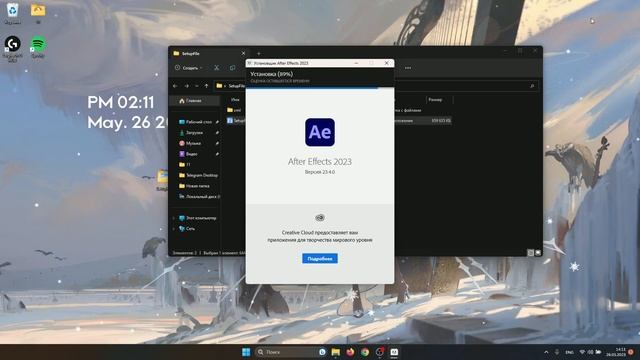The image size is (640, 360).
Task: Open the notification center badge
Action: [631, 352]
